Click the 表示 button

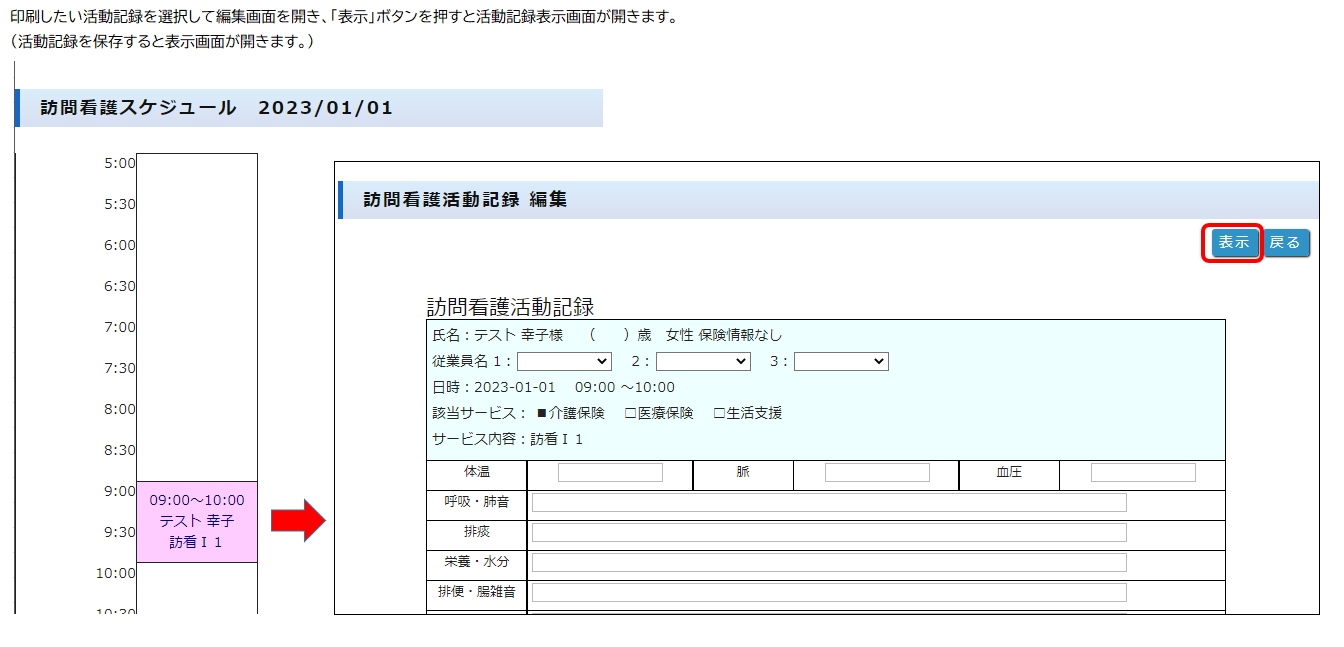[x=1233, y=243]
